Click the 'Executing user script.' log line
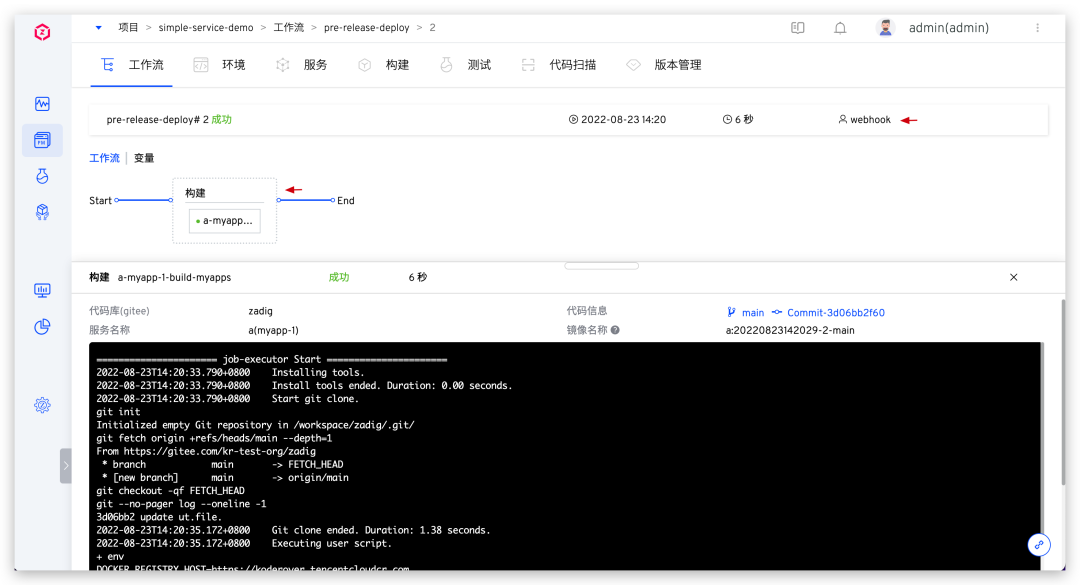Image resolution: width=1080 pixels, height=585 pixels. point(244,543)
